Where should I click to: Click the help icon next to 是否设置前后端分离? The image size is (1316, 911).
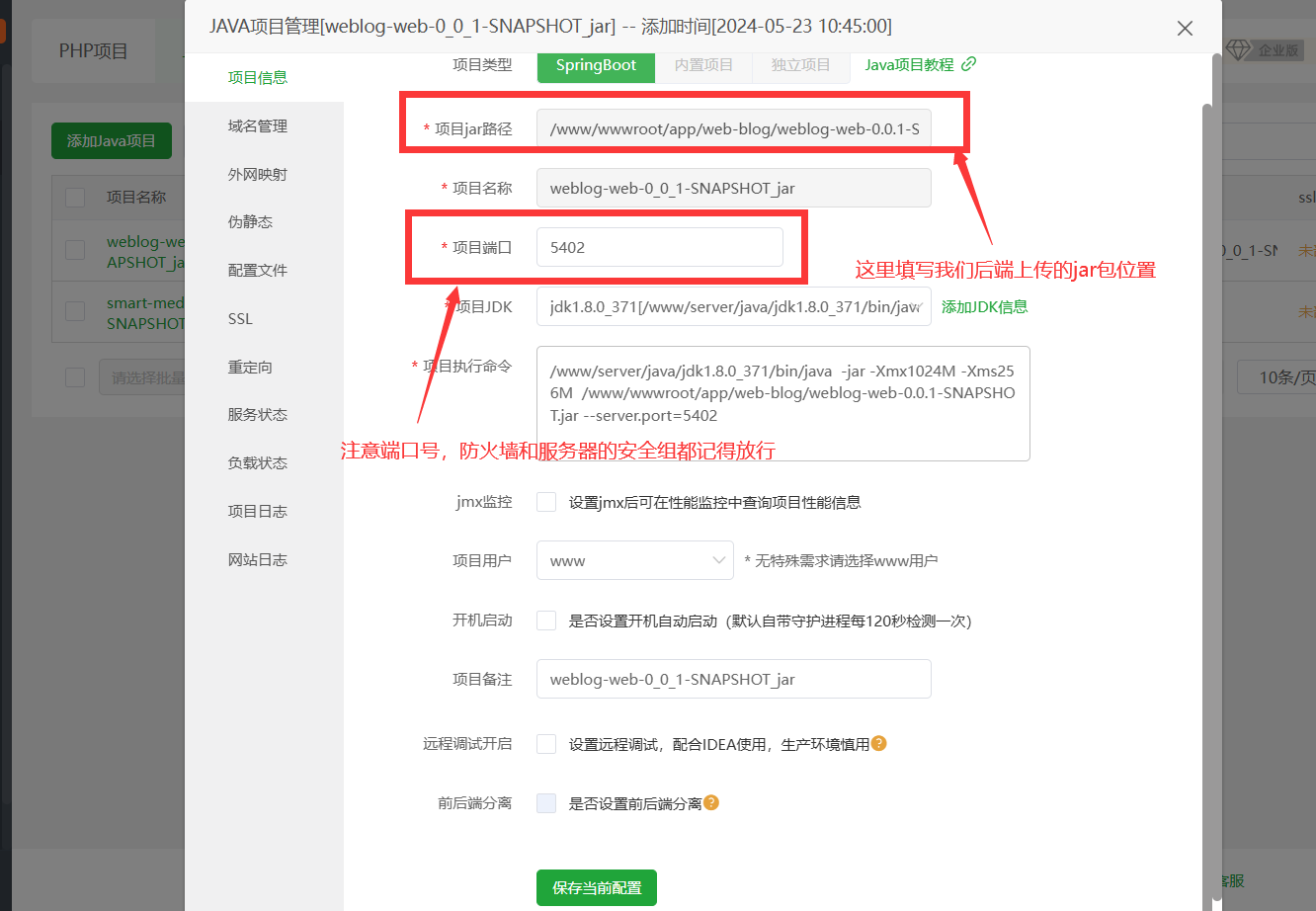pyautogui.click(x=710, y=802)
